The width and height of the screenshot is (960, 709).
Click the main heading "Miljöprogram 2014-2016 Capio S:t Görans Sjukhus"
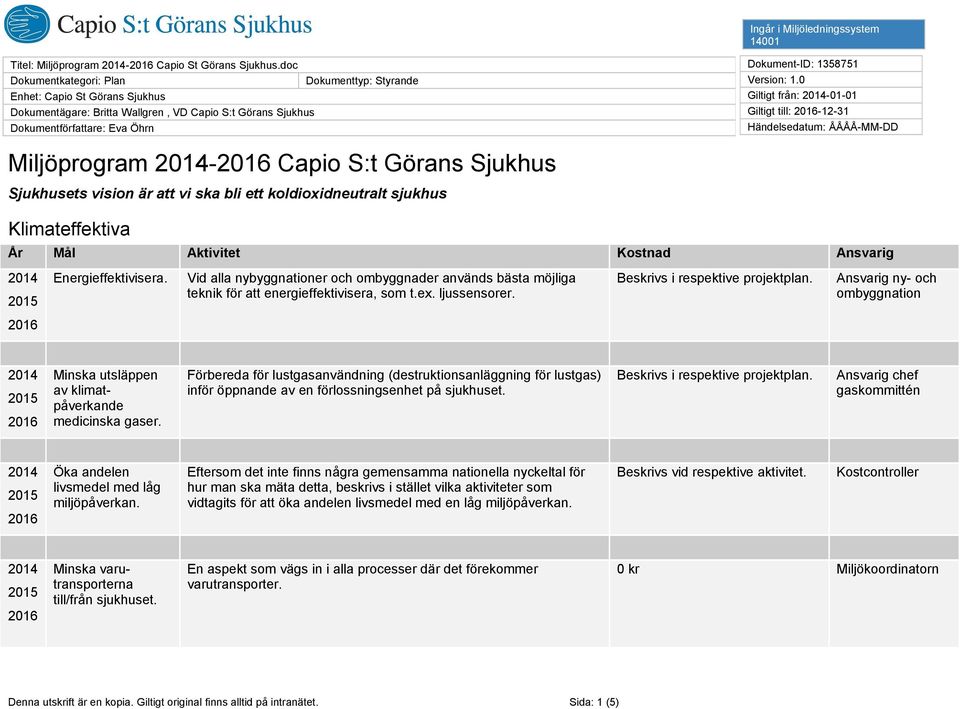click(x=282, y=163)
